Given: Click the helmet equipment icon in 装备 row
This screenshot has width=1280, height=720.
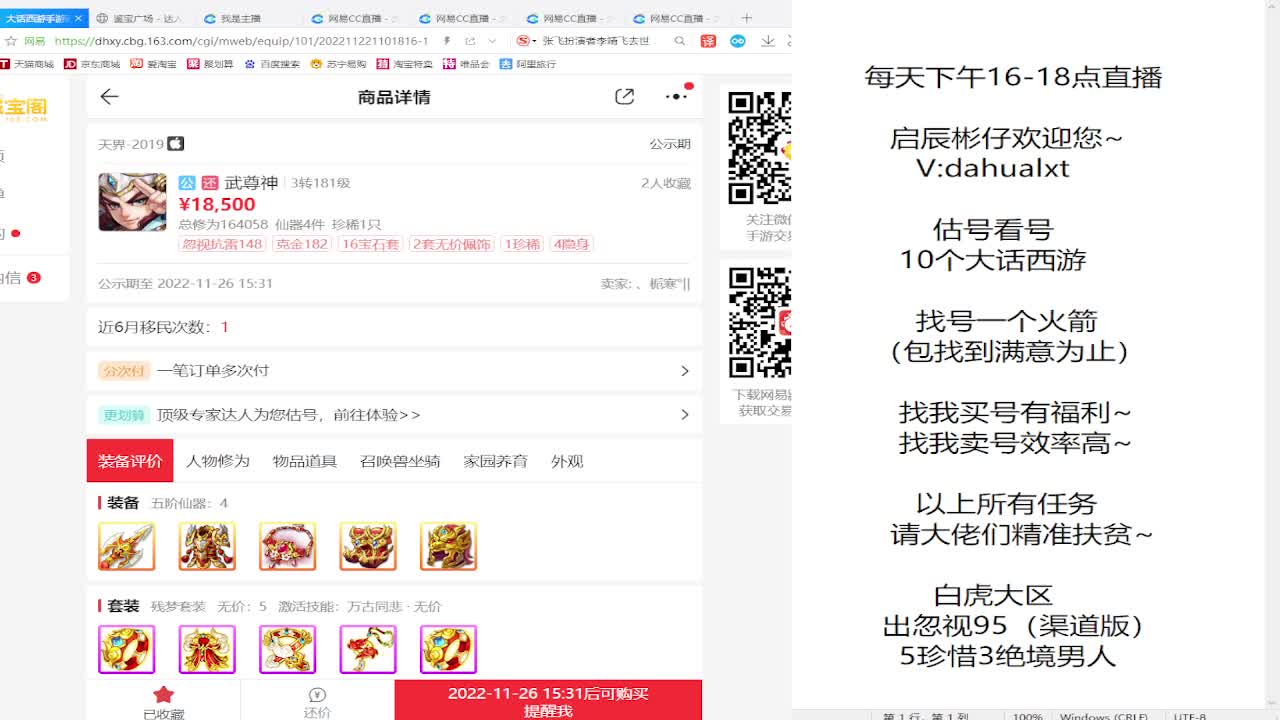Looking at the screenshot, I should tap(448, 546).
